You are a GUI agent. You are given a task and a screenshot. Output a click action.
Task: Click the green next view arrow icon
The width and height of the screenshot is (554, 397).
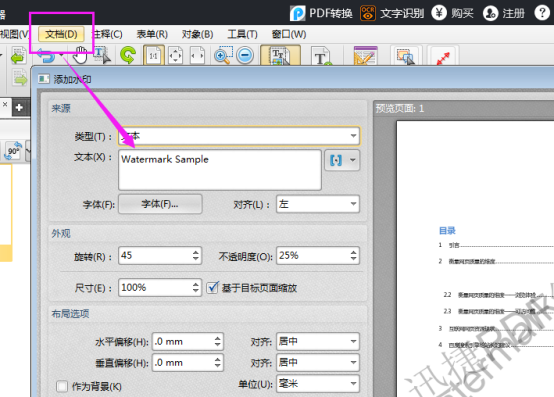tap(20, 78)
